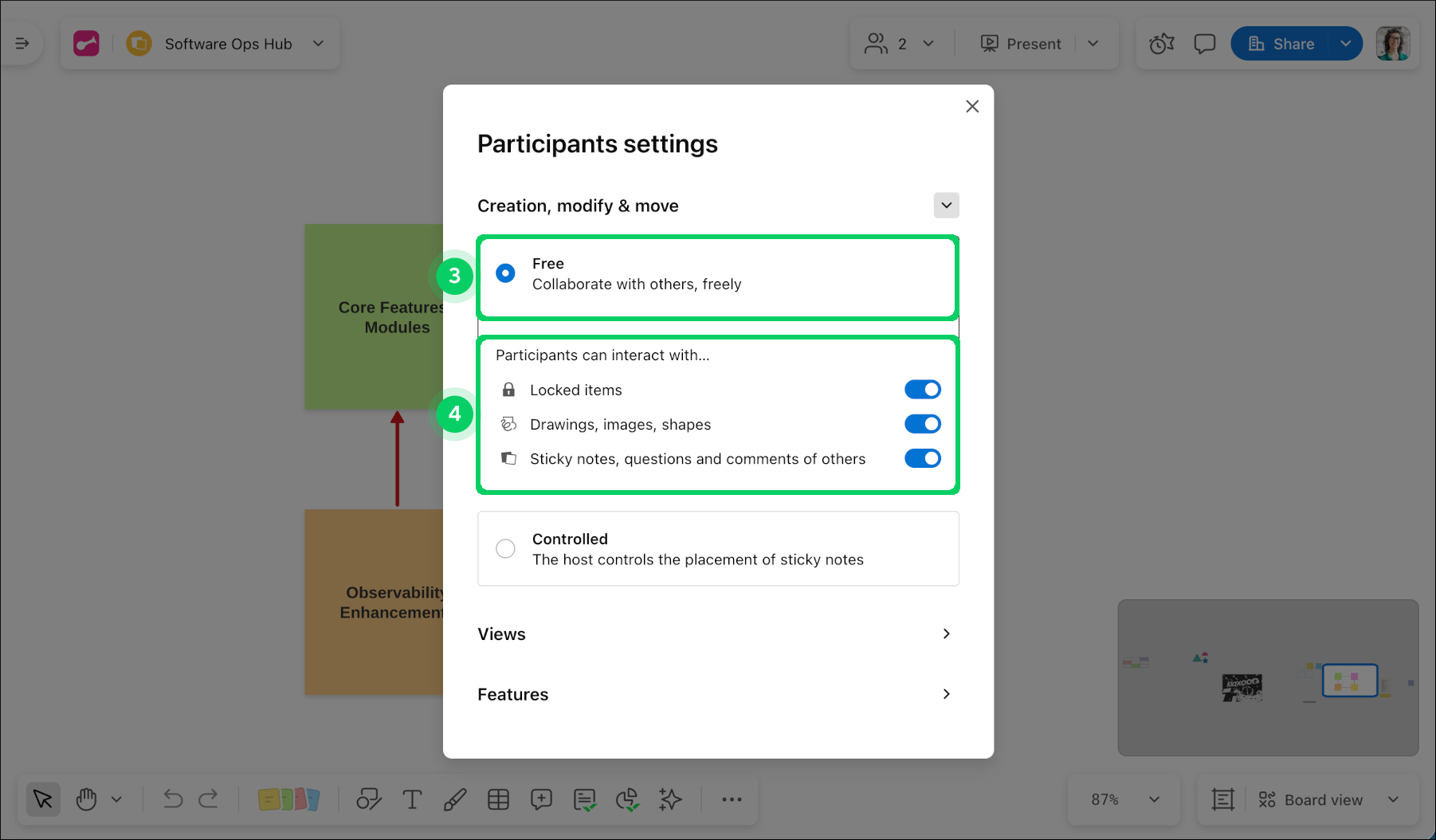
Task: Open the zoom level 87% dropdown
Action: (x=1124, y=799)
